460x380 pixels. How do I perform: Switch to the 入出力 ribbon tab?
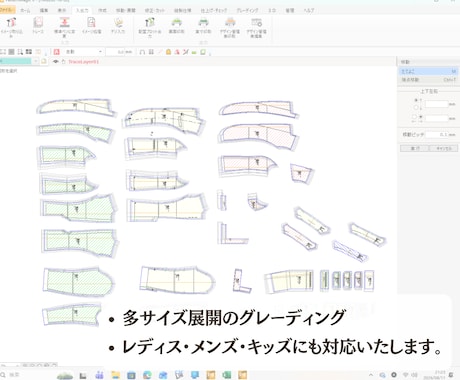(x=82, y=10)
